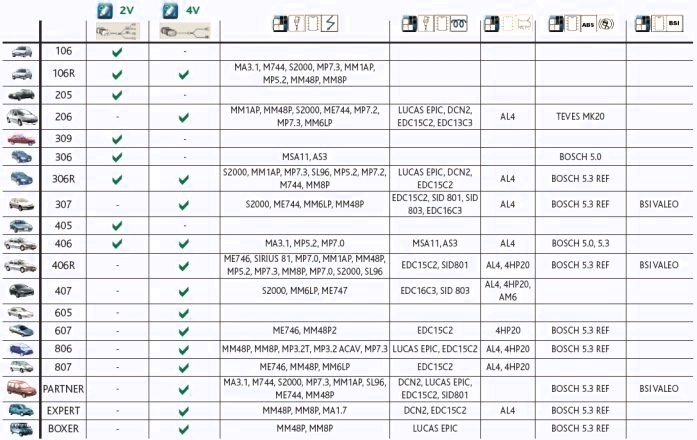Click the BOXER van picture
697x440 pixels.
[21, 429]
